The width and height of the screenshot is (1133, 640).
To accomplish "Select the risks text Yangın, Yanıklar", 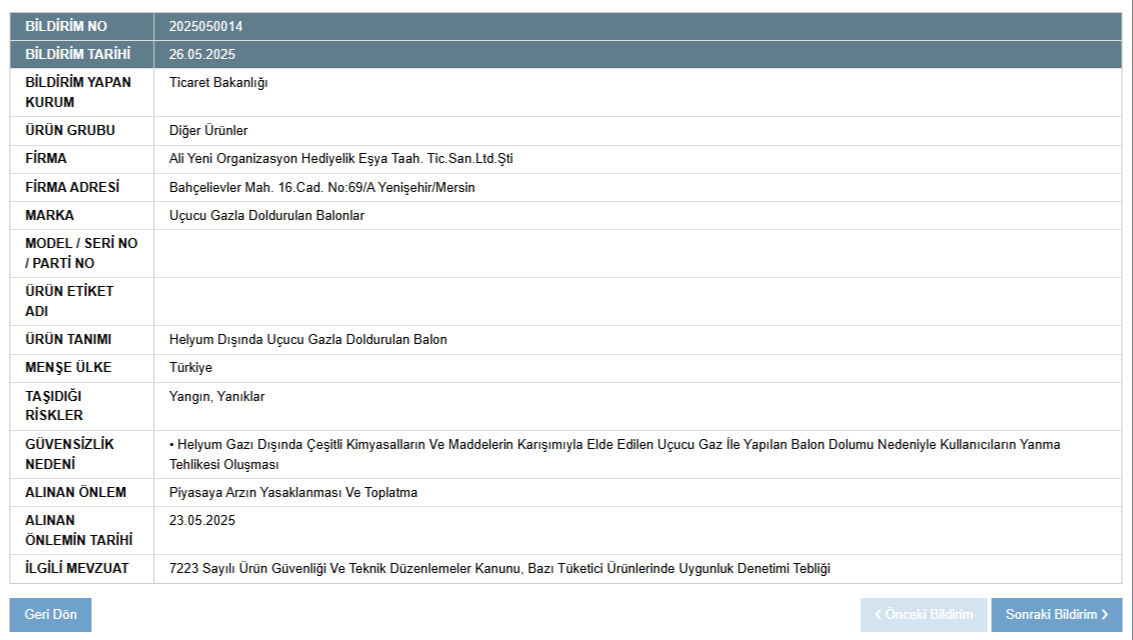I will click(217, 397).
